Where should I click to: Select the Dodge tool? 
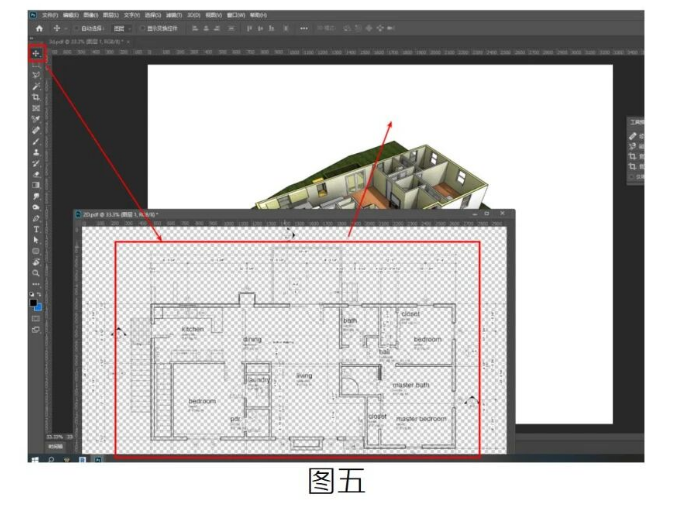pos(36,207)
